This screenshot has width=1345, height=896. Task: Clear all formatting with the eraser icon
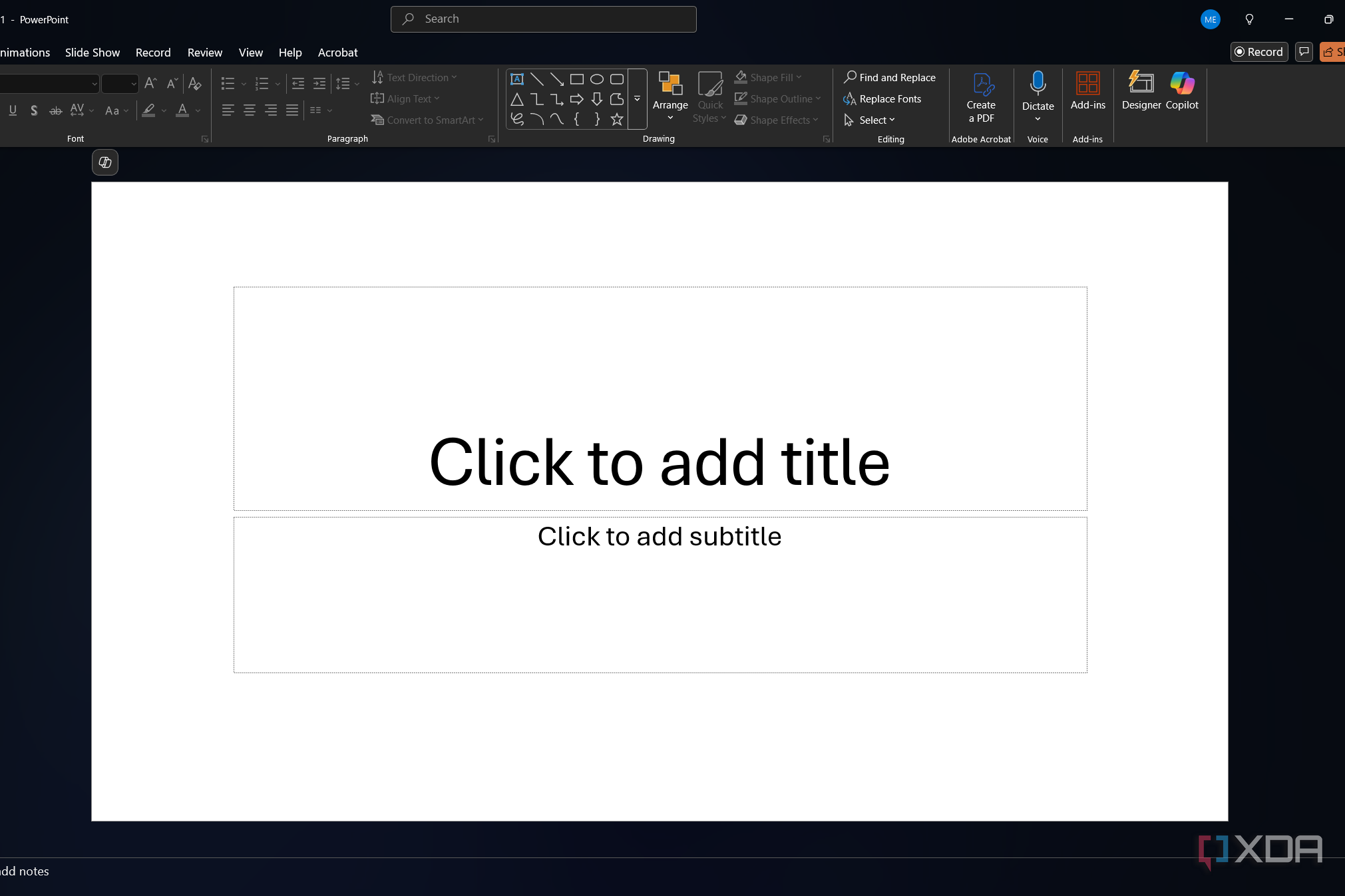coord(194,83)
